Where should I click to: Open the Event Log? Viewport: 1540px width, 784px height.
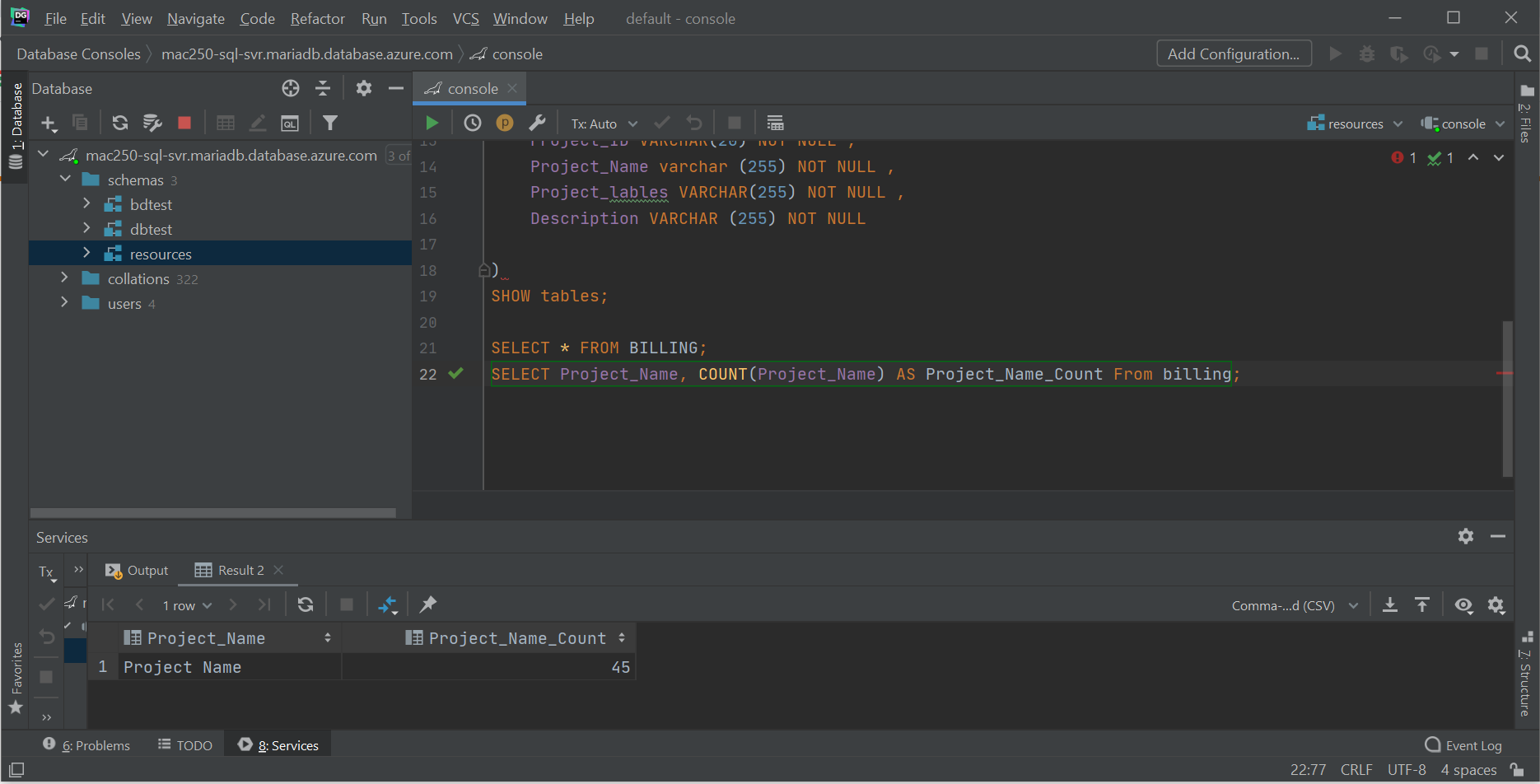point(1463,745)
